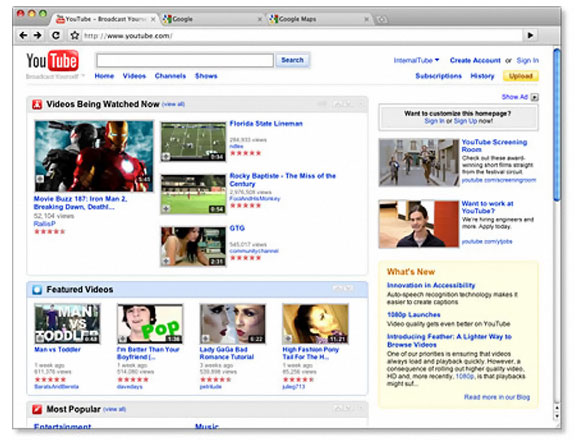Switch to the Google tab
This screenshot has height=440, width=586.
213,19
